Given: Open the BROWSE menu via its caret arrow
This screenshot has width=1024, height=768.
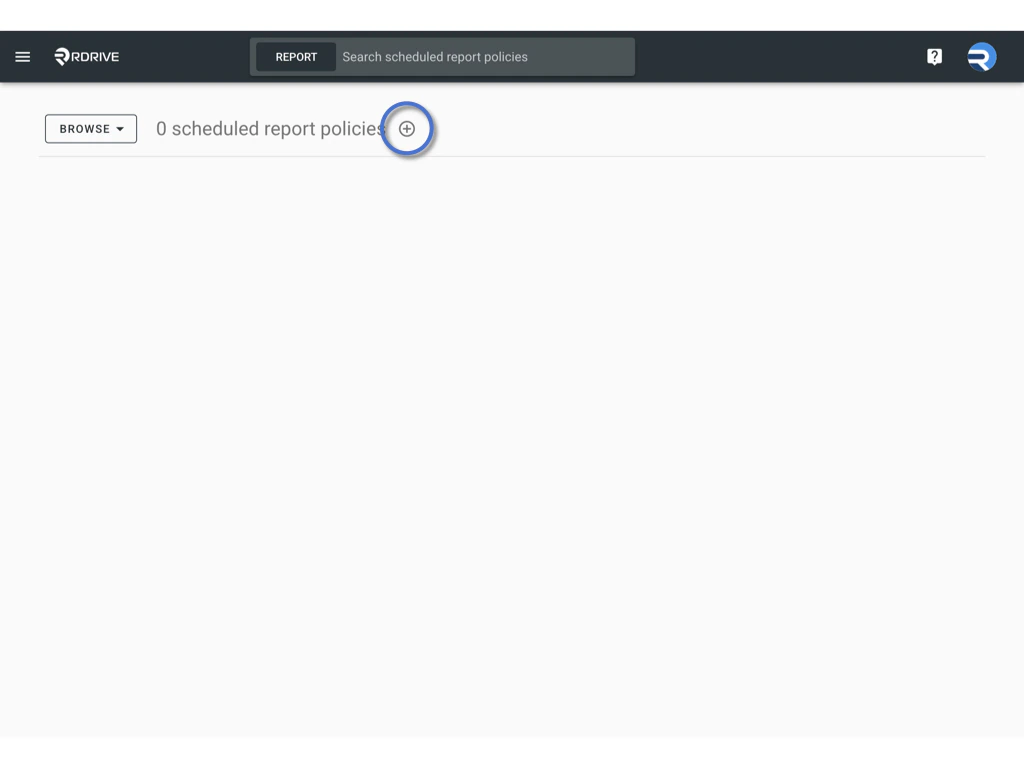Looking at the screenshot, I should [119, 128].
